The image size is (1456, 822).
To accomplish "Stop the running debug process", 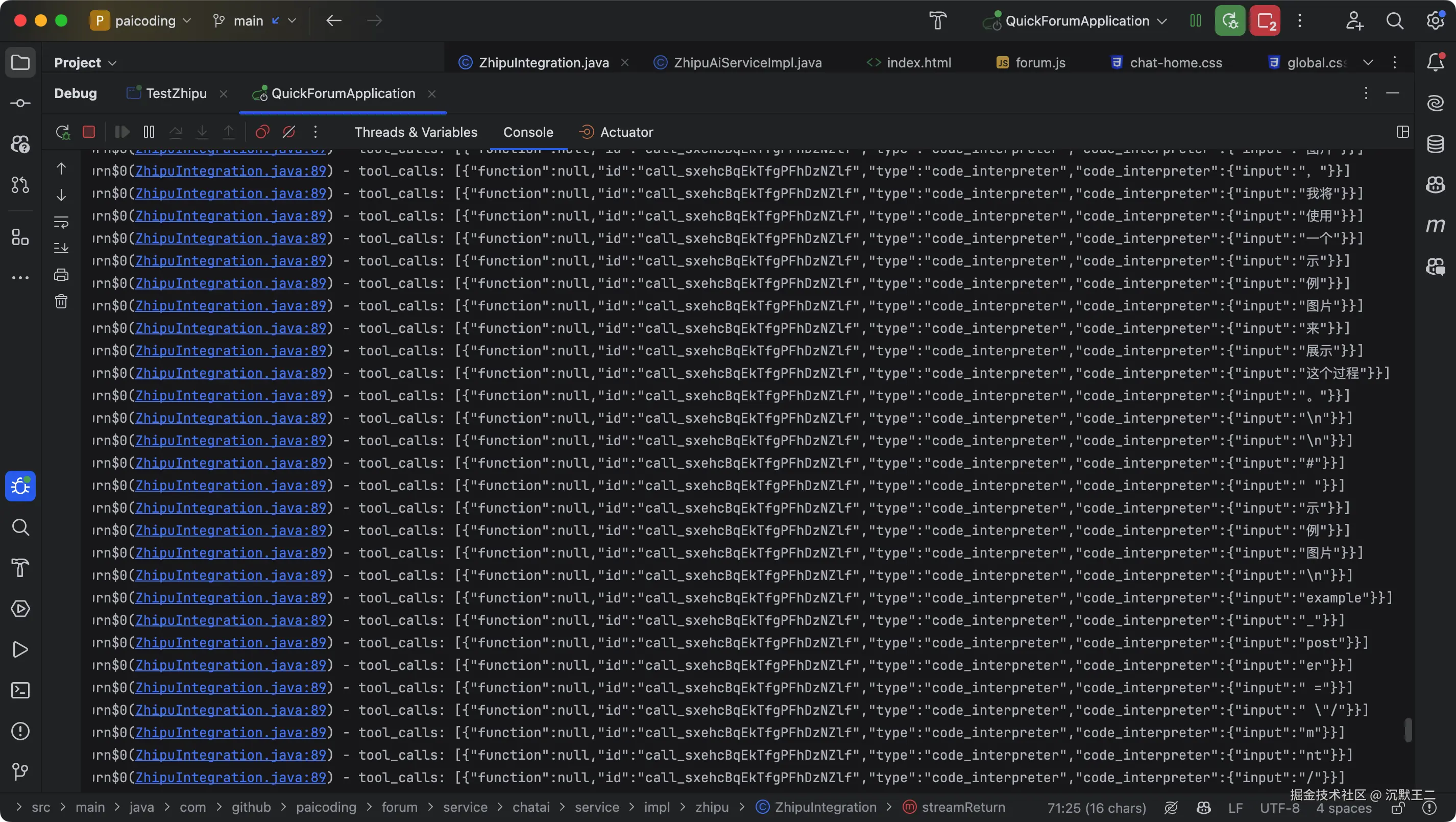I will (89, 132).
